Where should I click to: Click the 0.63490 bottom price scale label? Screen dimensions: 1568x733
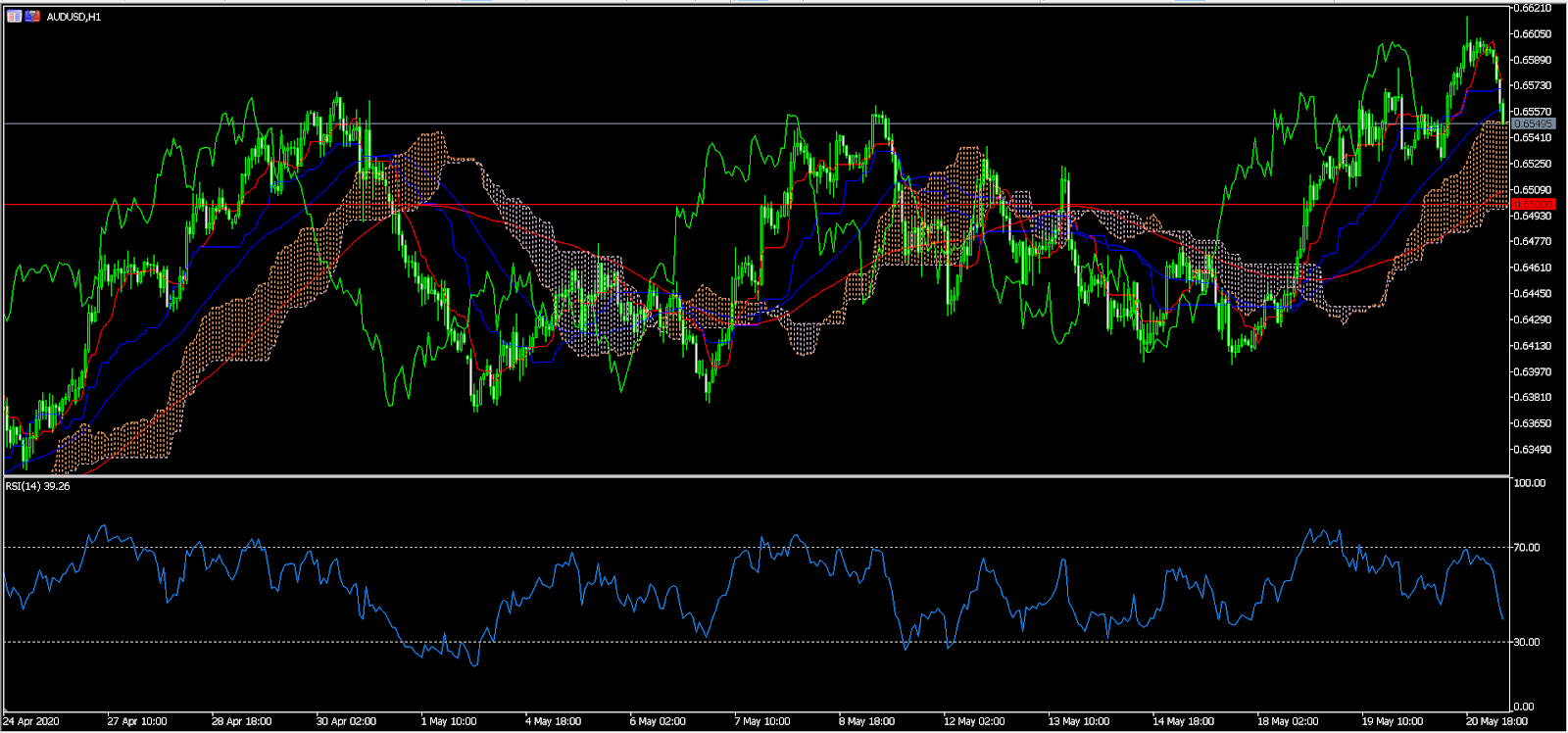tap(1533, 450)
